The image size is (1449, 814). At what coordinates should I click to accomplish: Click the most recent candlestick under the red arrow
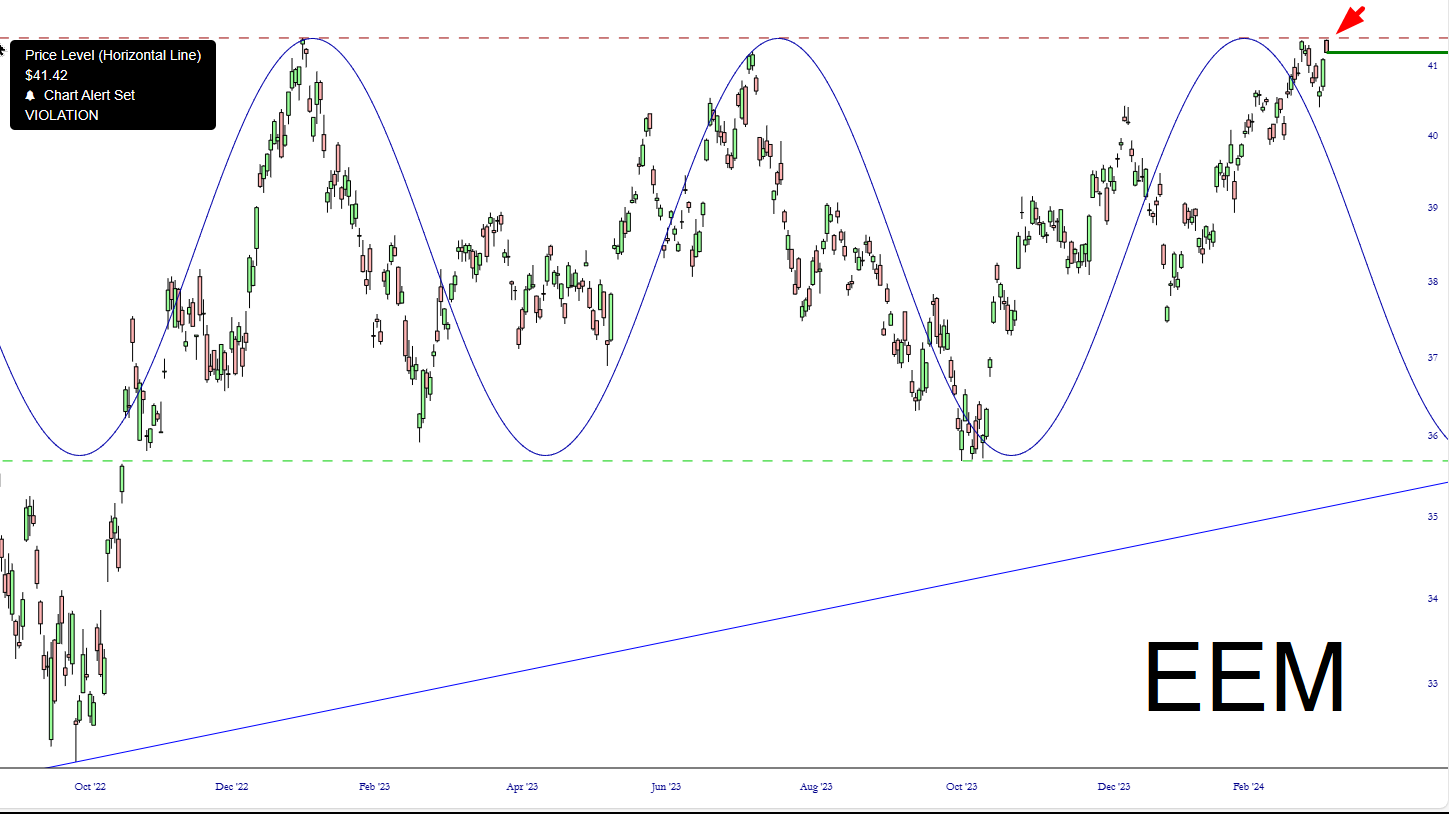pos(1327,46)
